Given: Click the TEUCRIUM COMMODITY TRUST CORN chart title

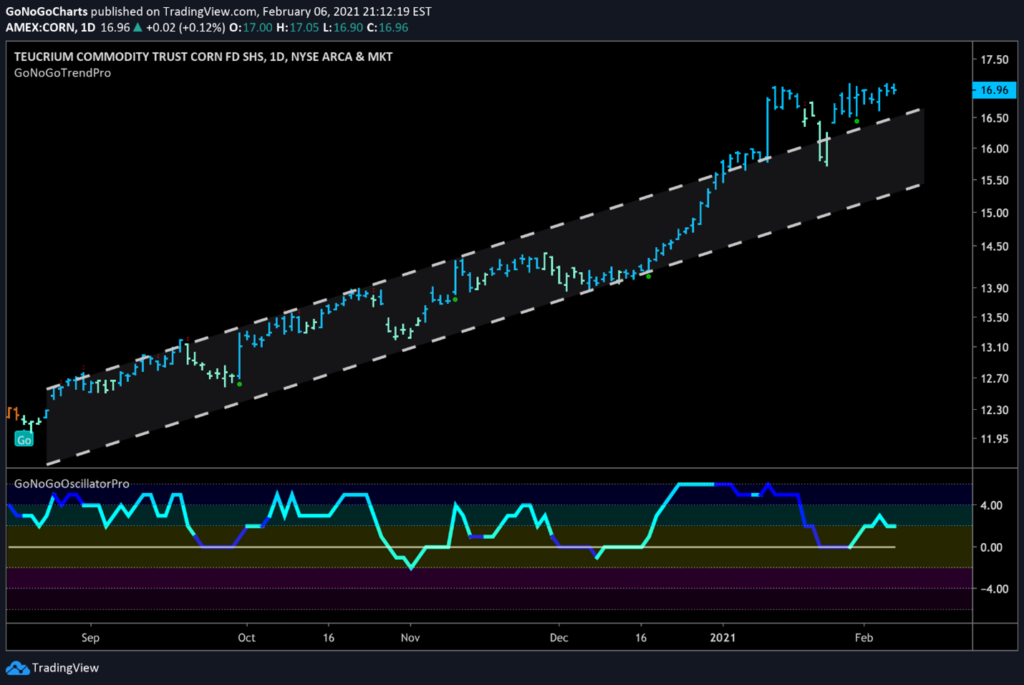Looking at the screenshot, I should (203, 57).
